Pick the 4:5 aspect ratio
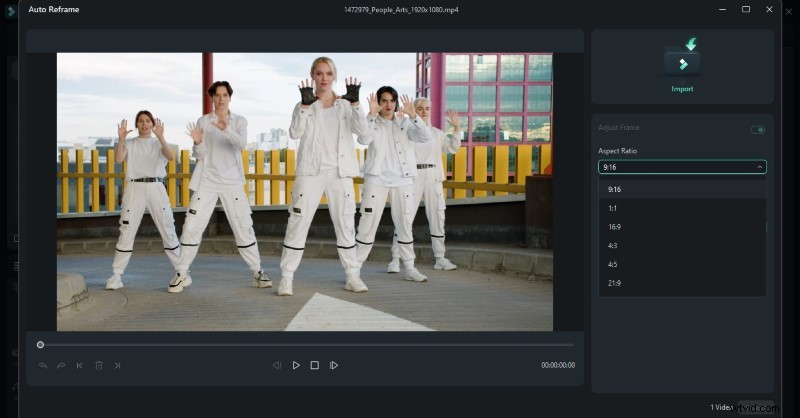800x418 pixels. click(682, 264)
